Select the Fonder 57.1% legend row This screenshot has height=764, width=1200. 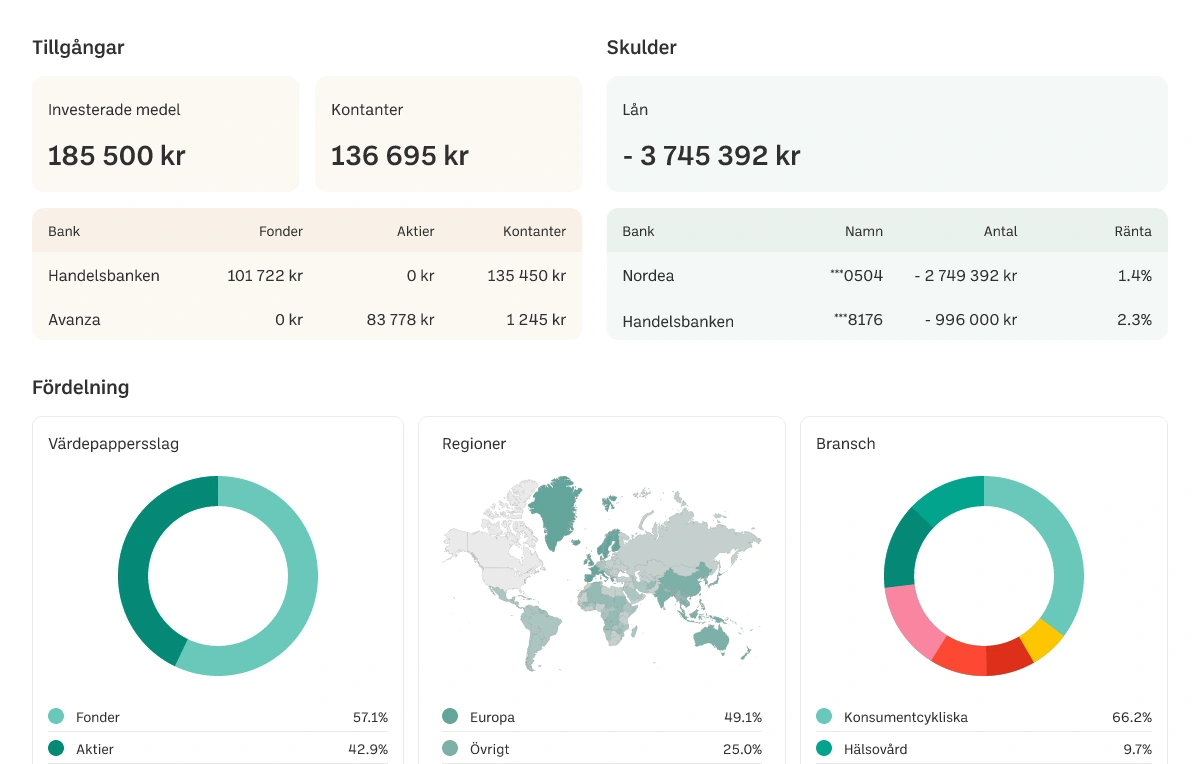[218, 717]
